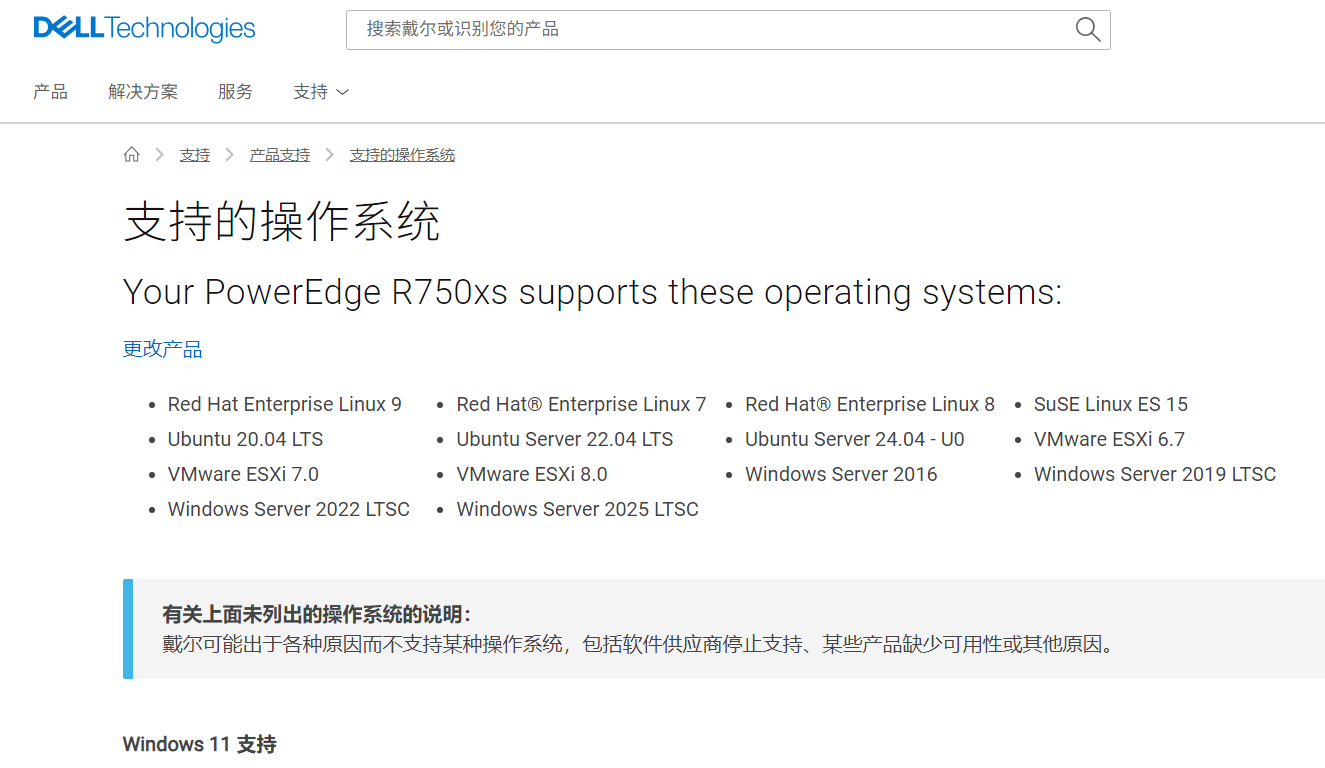Viewport: 1325px width, 768px height.
Task: Open the 解决方案 navigation menu
Action: tap(143, 92)
